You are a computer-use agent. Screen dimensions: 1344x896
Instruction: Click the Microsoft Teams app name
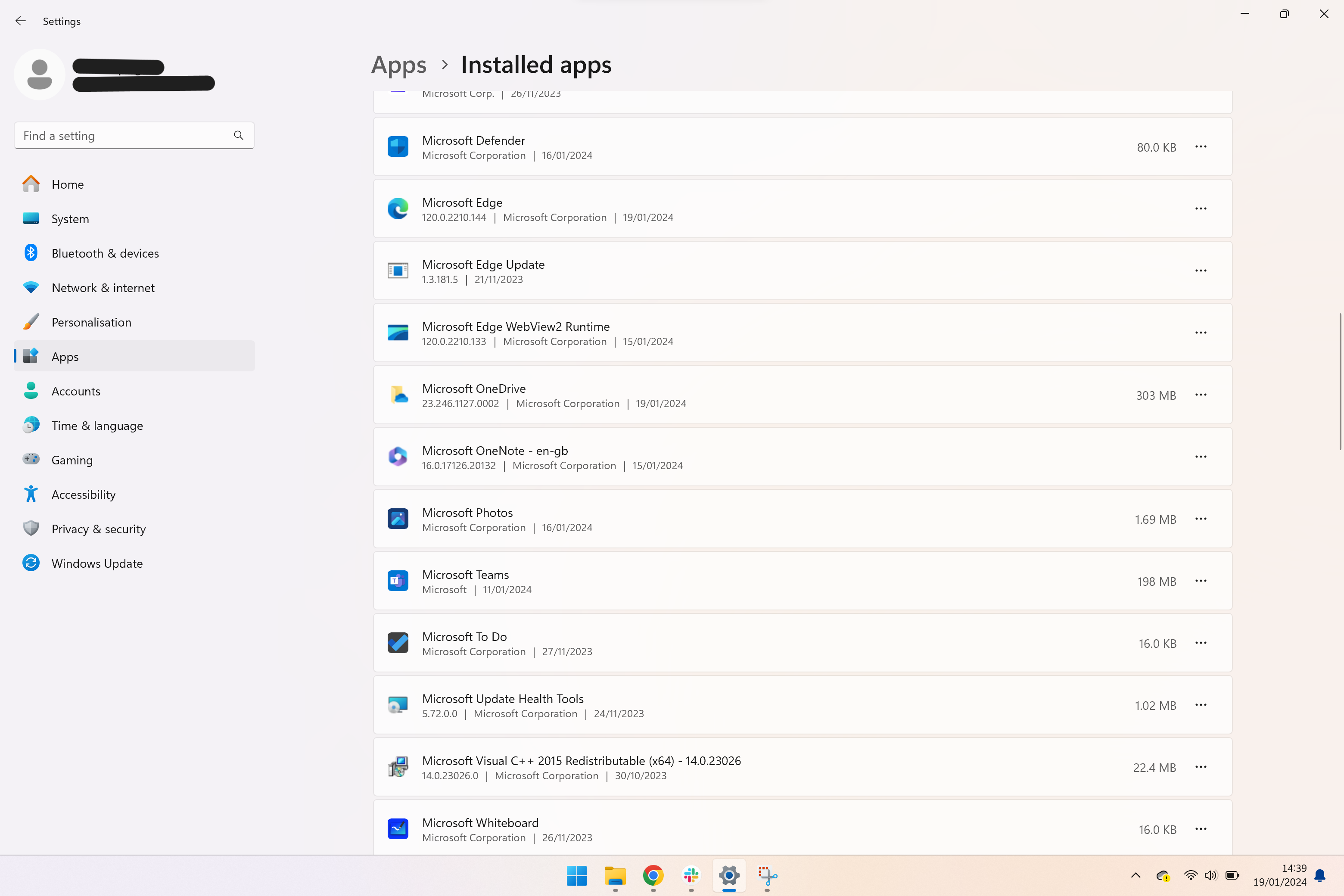coord(465,574)
